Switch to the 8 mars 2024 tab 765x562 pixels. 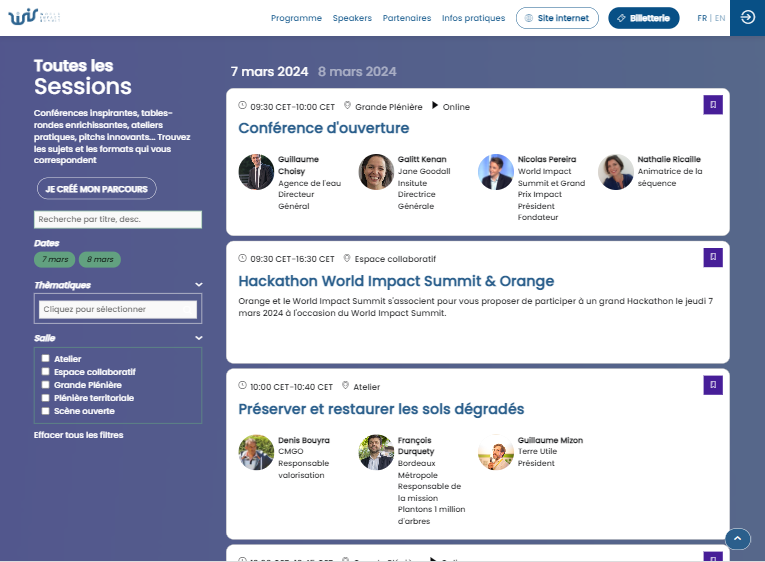[x=357, y=71]
